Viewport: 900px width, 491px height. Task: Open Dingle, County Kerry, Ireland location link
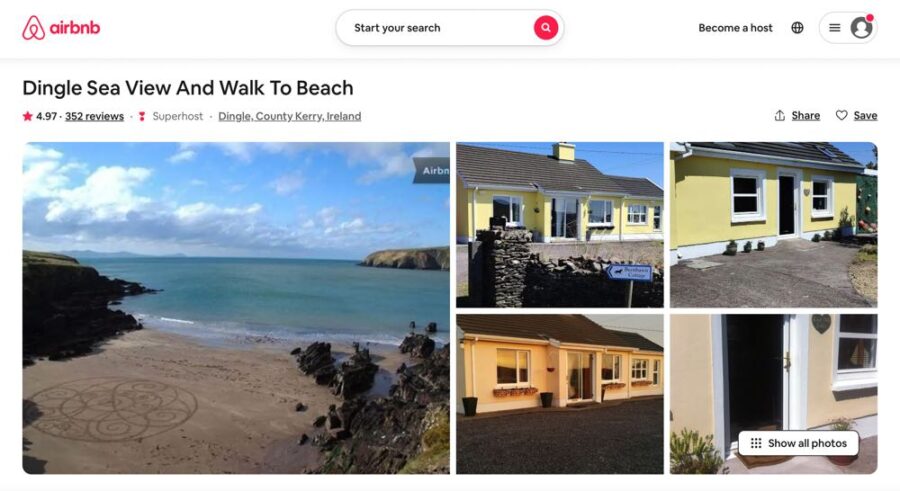click(x=289, y=116)
